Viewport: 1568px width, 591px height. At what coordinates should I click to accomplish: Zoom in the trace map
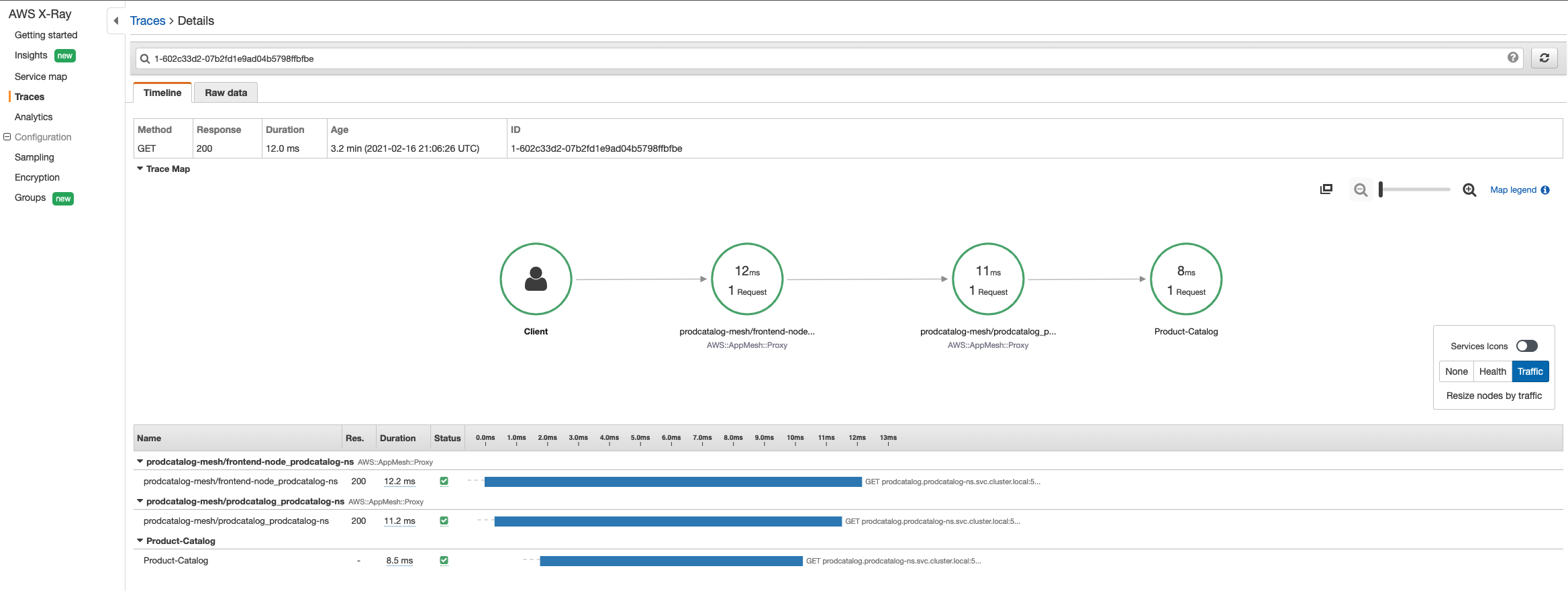point(1469,190)
